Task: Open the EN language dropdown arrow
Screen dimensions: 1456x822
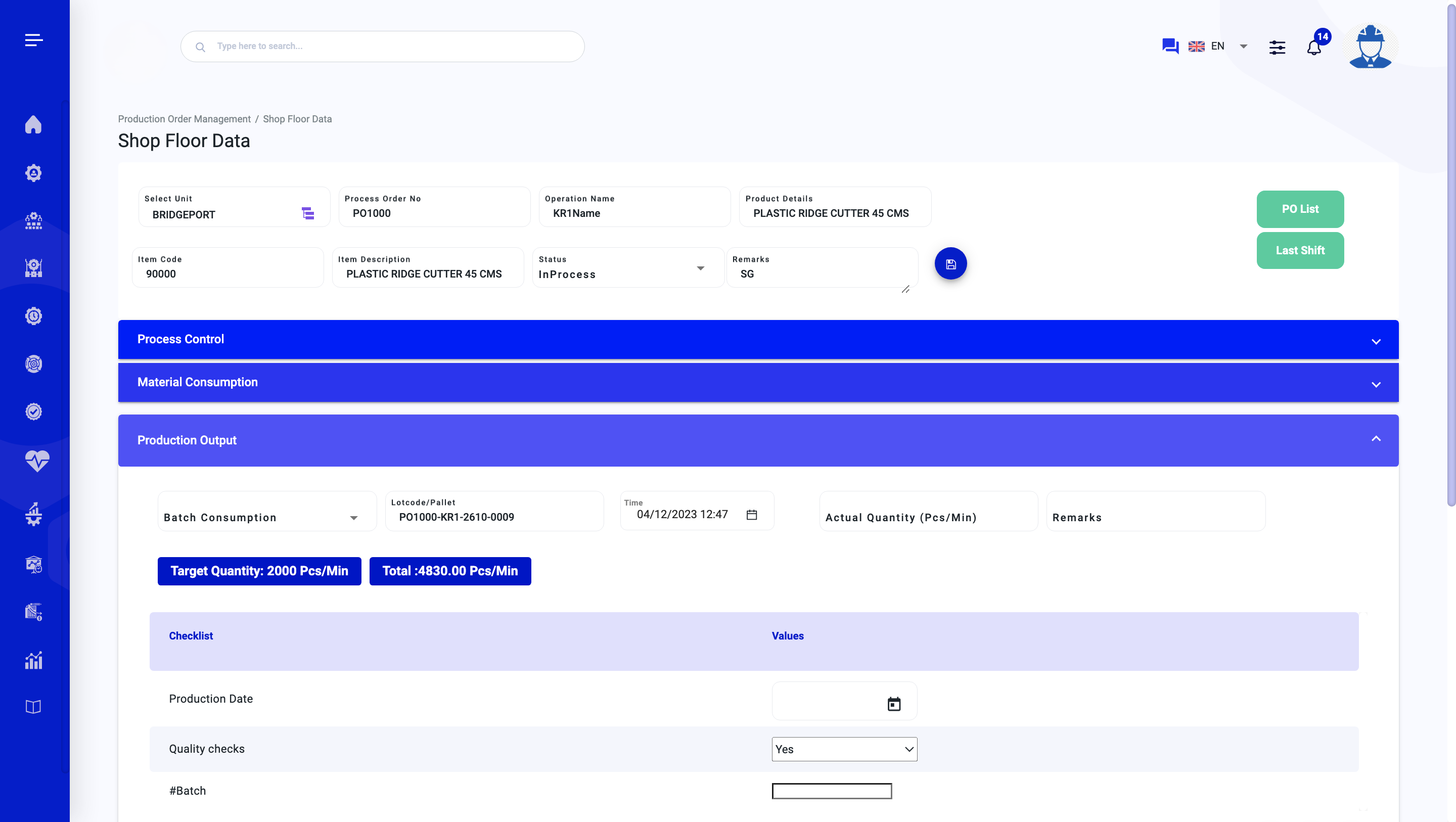Action: 1243,47
